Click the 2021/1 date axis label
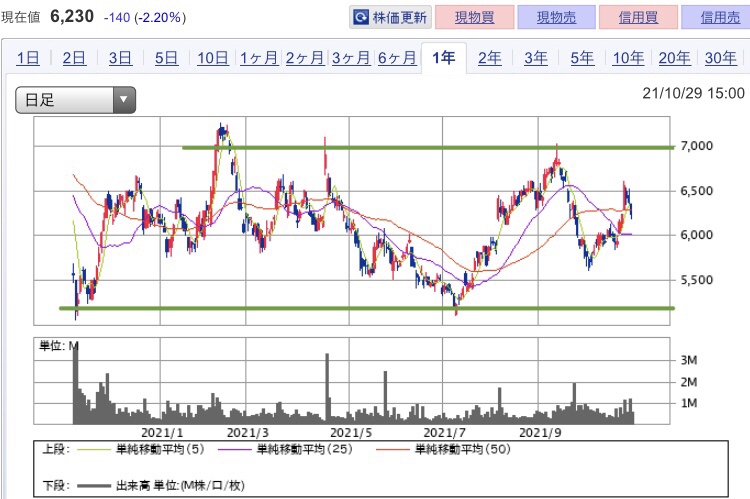The image size is (750, 499). (162, 433)
